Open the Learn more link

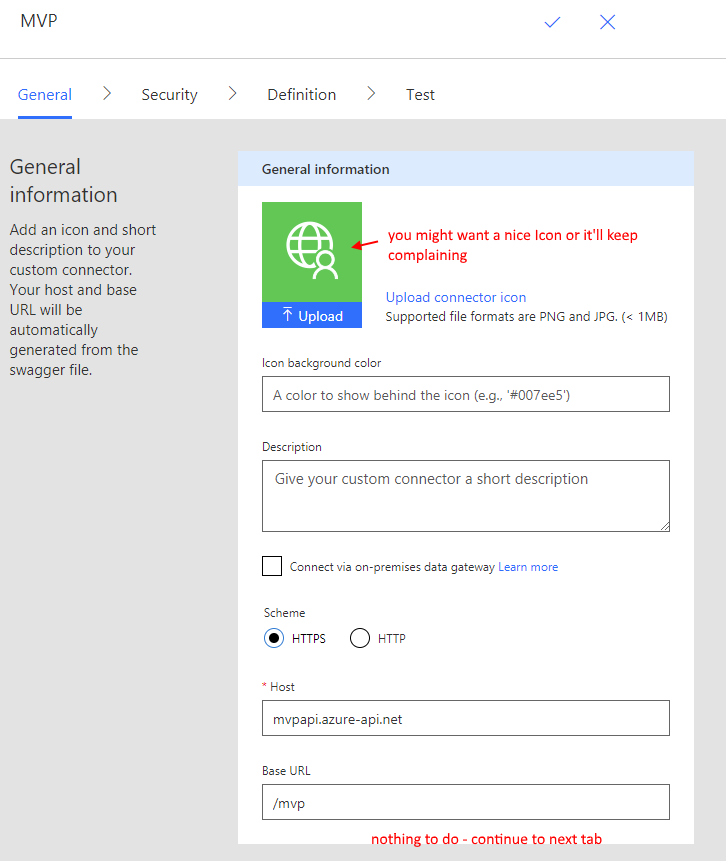pos(528,567)
